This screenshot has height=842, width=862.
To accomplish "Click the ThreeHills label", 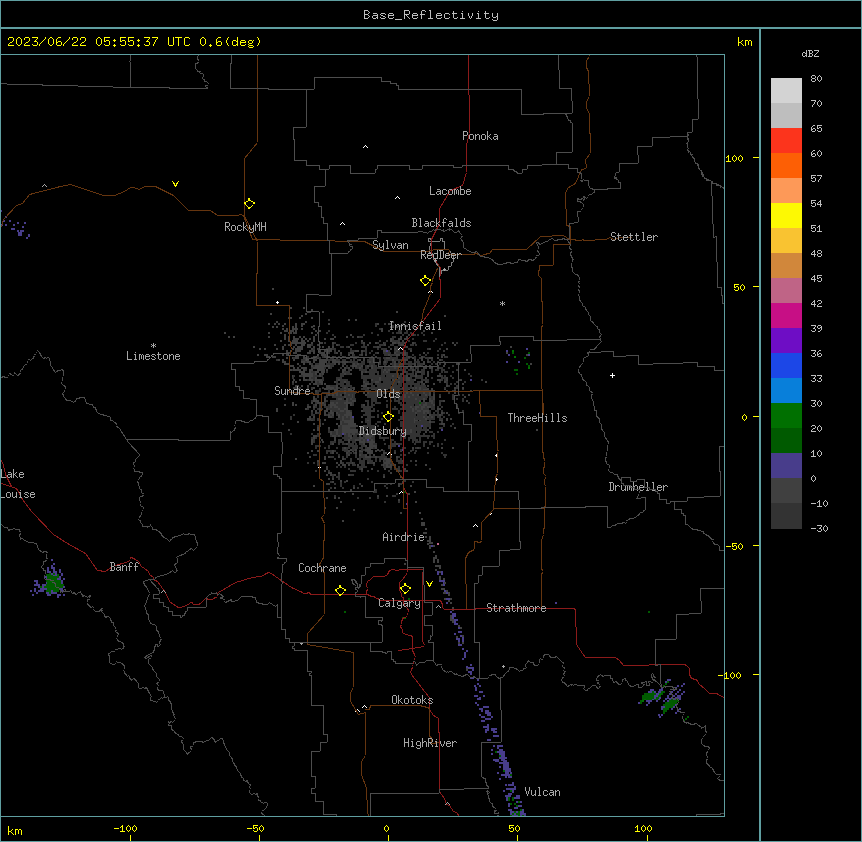I will (537, 418).
